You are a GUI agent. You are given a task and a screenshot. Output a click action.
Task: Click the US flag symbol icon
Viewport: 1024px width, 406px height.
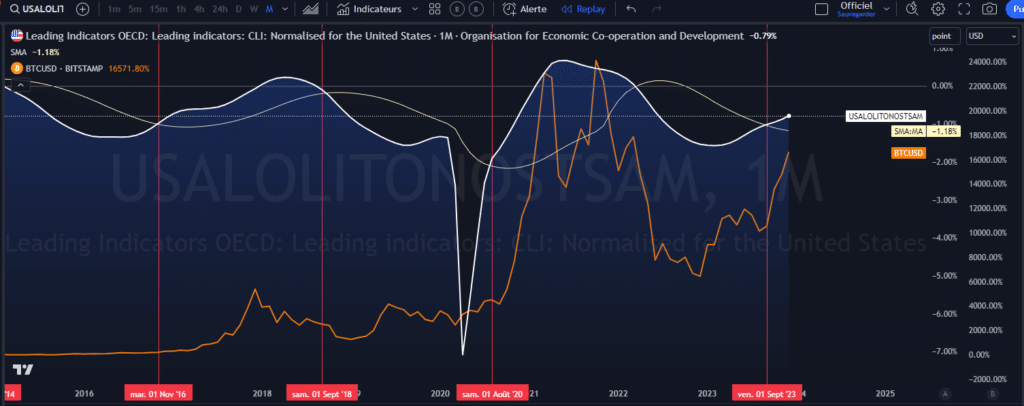pos(17,36)
